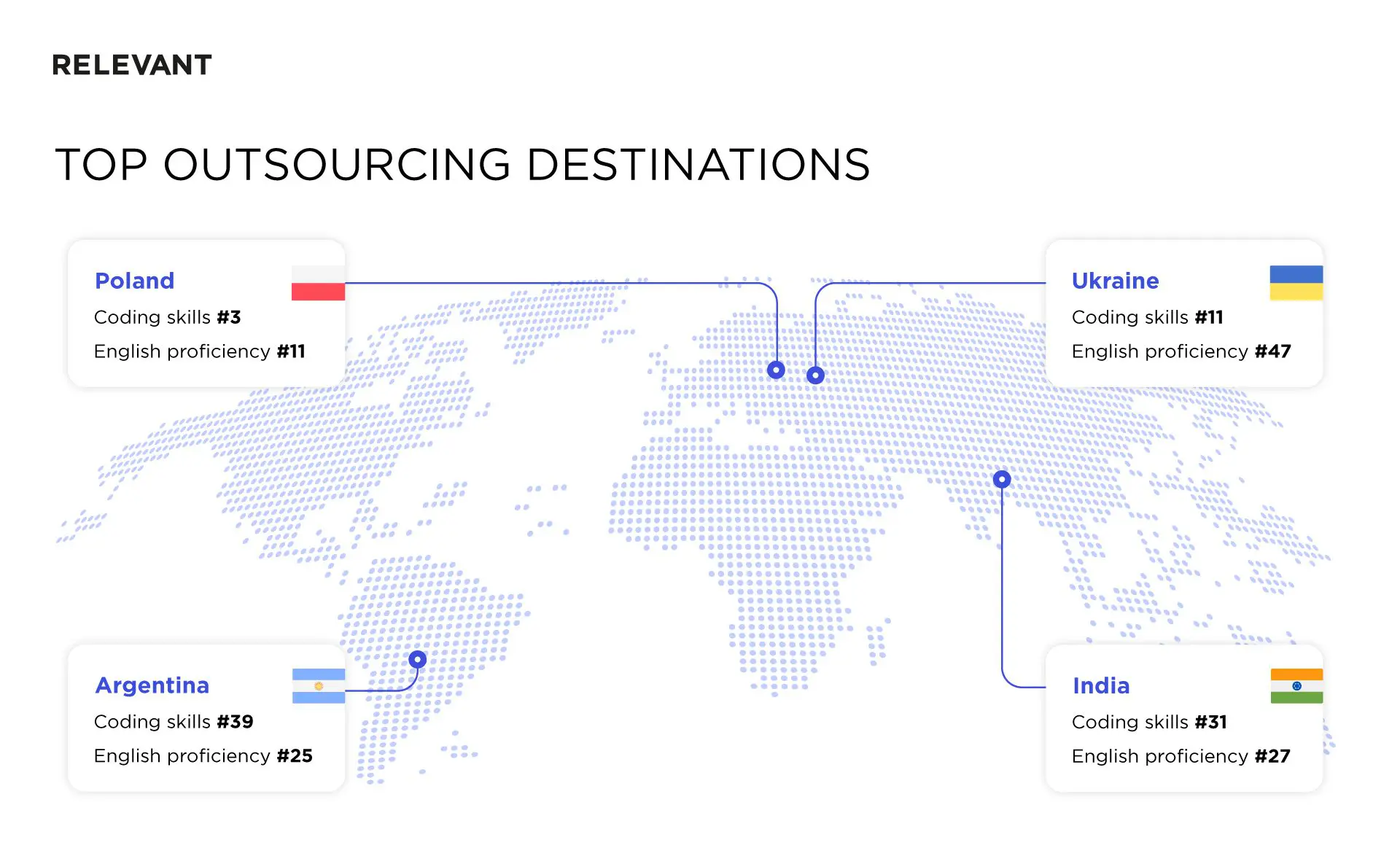The image size is (1400, 856).
Task: Select the map pin over Poland
Action: point(776,370)
